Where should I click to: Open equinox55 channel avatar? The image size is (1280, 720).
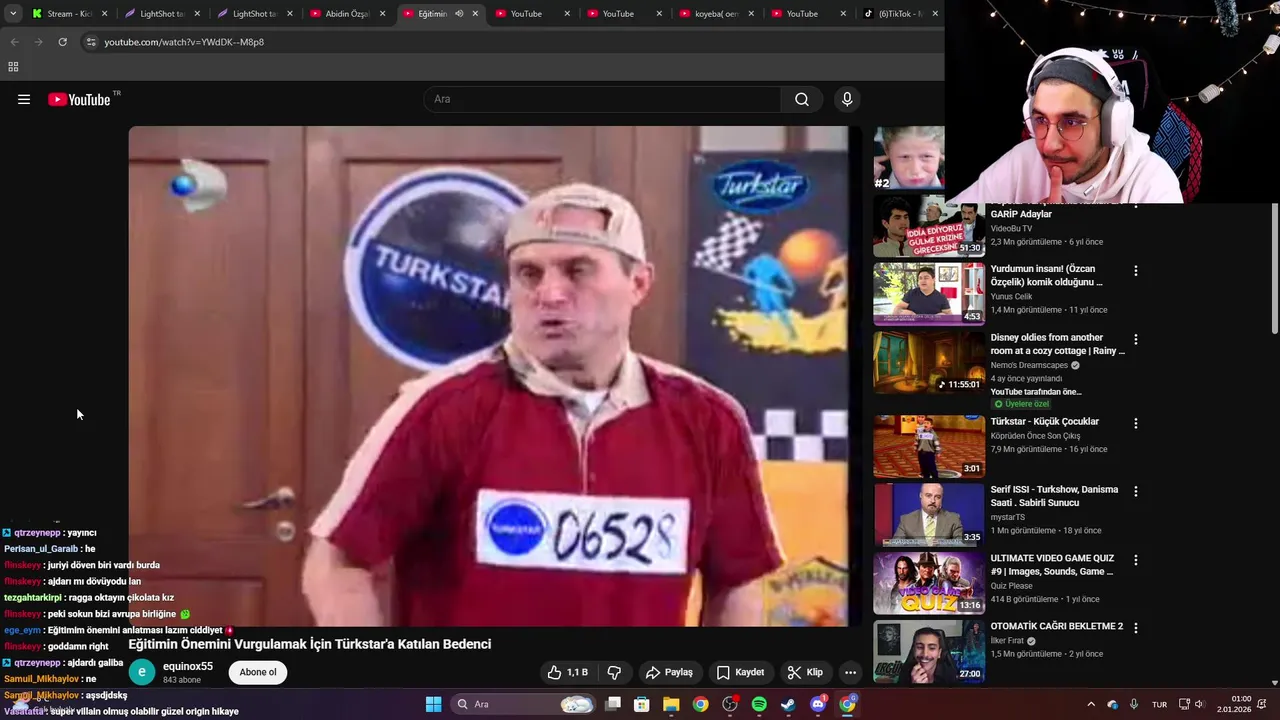click(142, 672)
